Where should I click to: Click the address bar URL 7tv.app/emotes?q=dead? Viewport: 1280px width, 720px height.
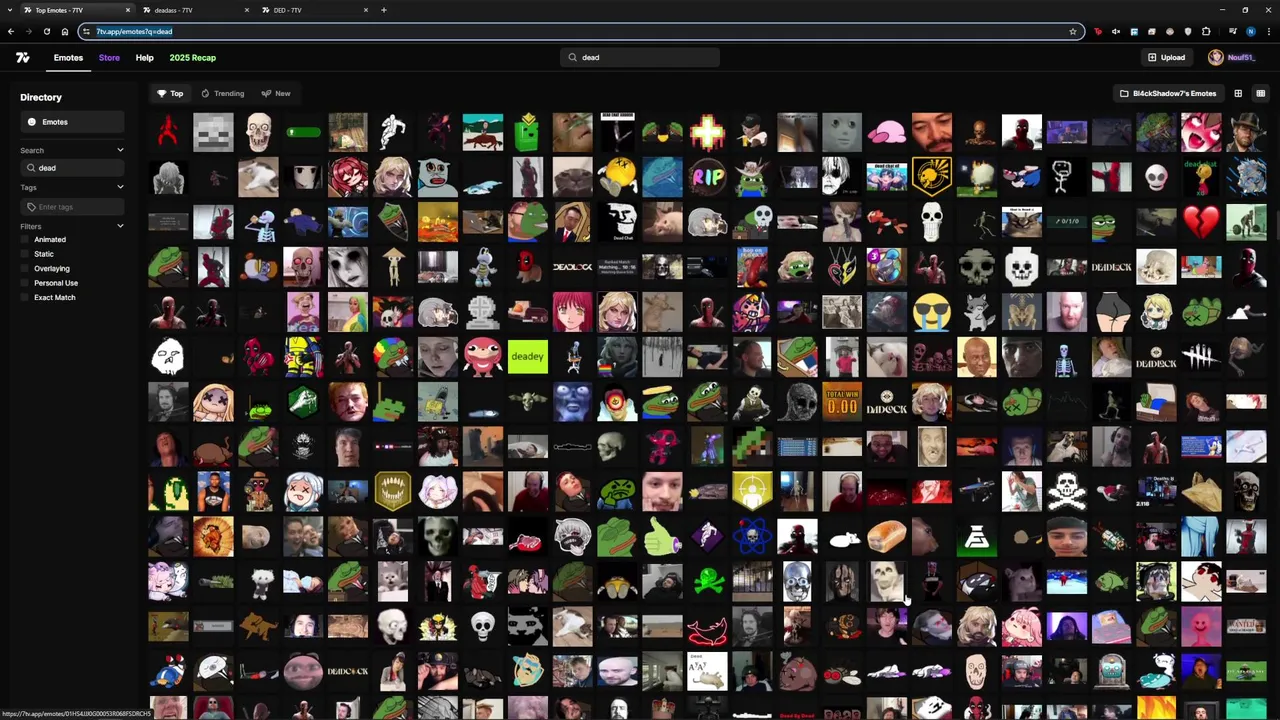click(x=134, y=31)
